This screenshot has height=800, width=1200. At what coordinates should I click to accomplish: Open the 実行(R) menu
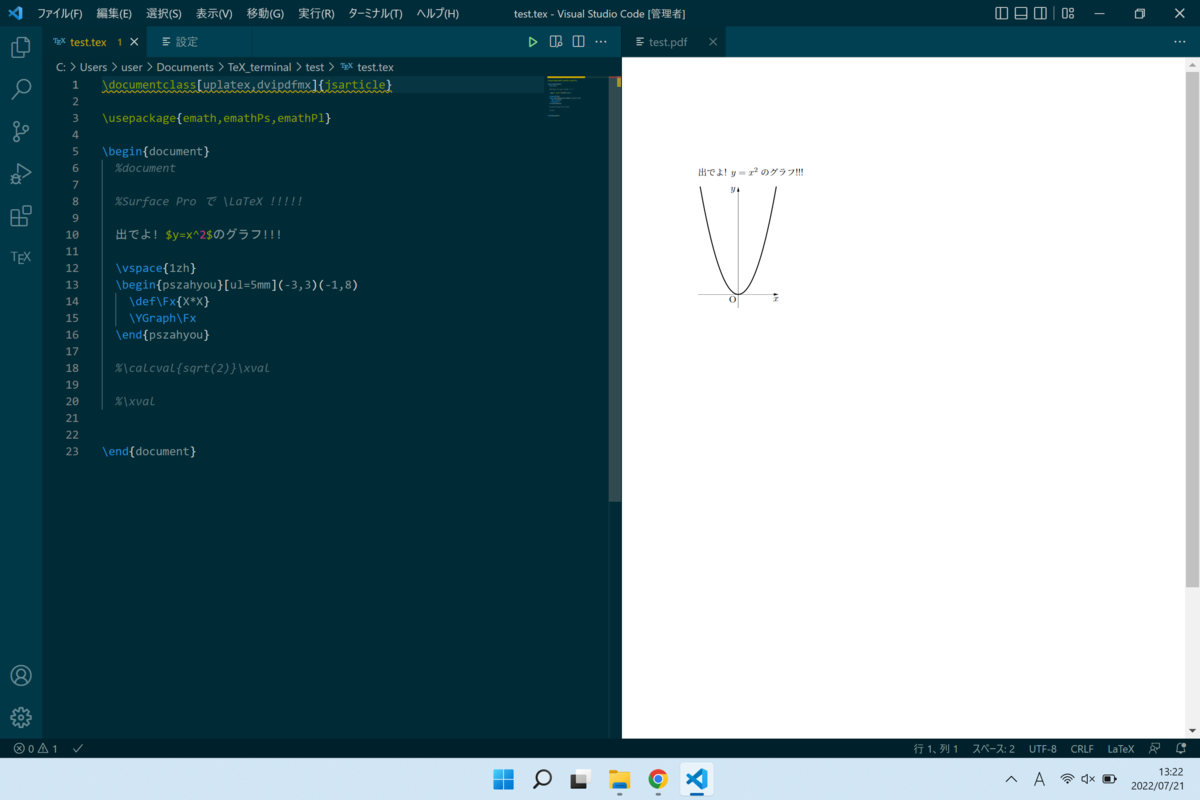pos(316,13)
